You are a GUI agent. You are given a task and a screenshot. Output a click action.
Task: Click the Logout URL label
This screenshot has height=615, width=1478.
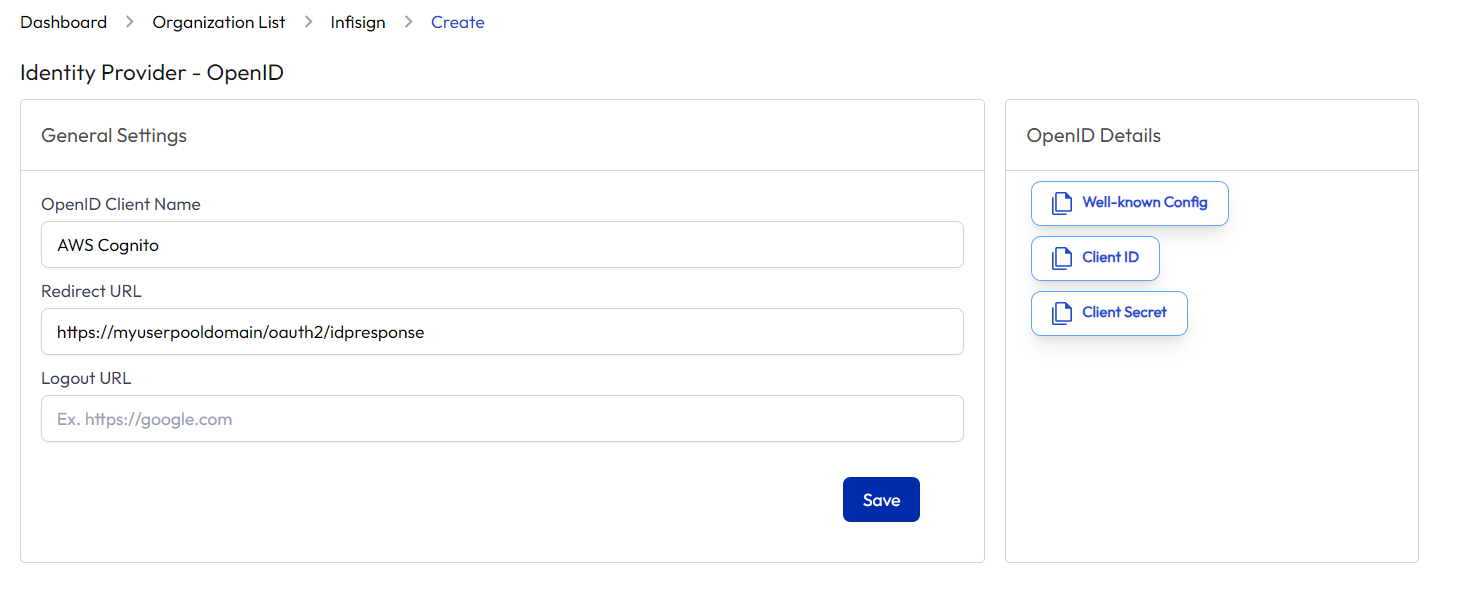pyautogui.click(x=86, y=378)
